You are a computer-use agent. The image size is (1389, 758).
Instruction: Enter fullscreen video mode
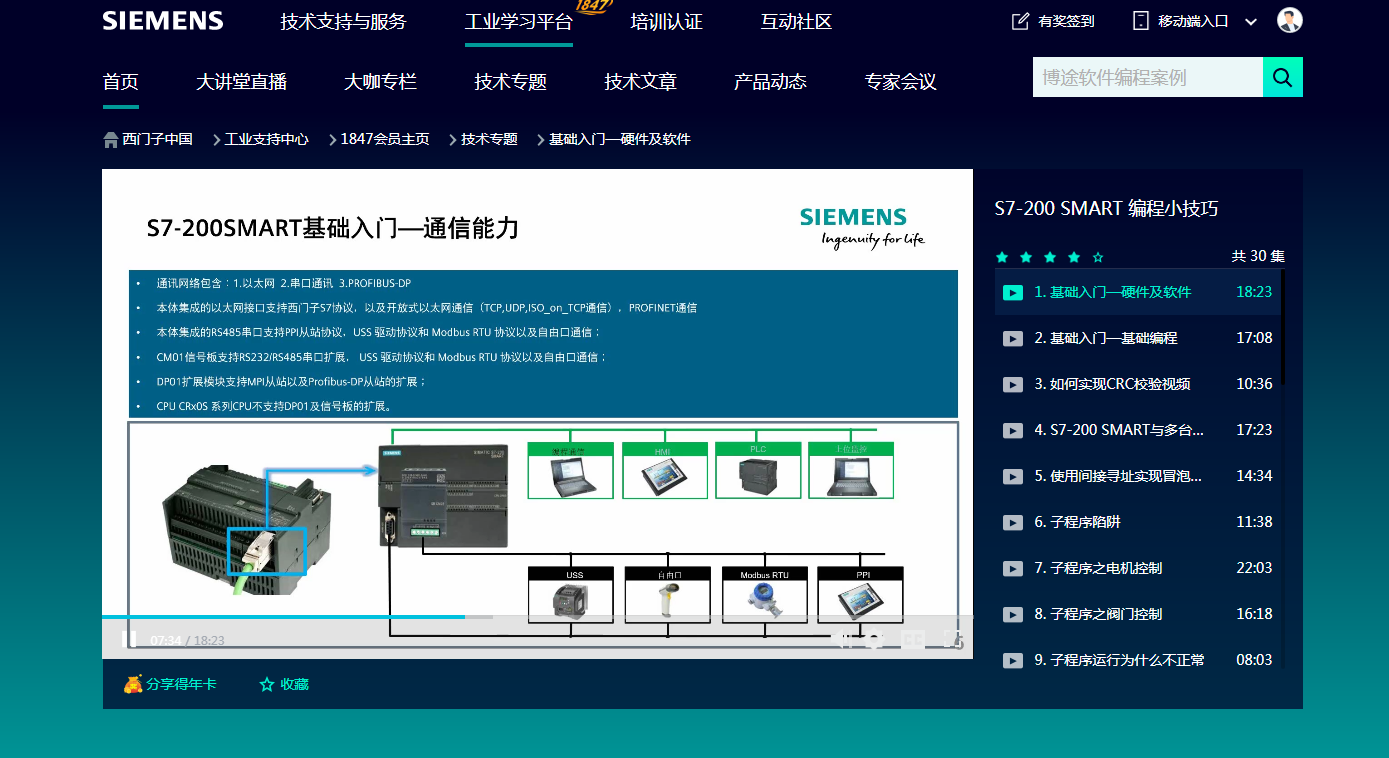[x=953, y=640]
